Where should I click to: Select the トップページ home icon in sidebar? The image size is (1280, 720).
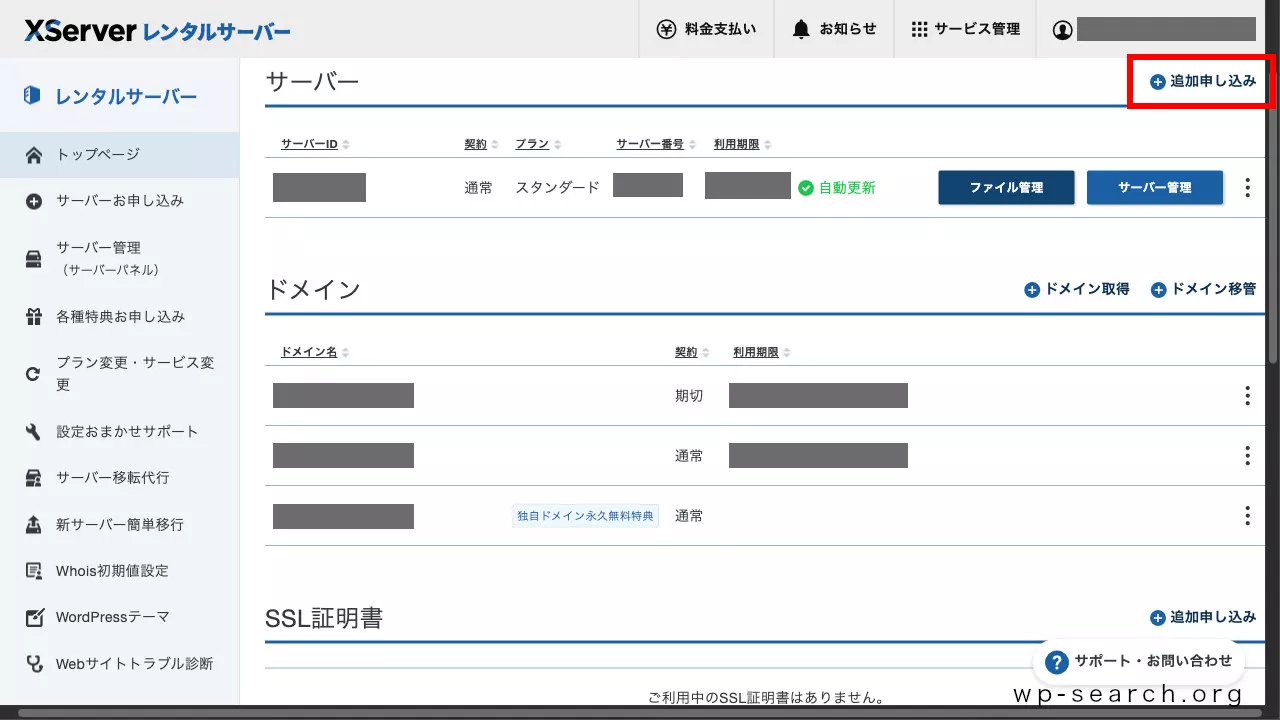(x=32, y=155)
